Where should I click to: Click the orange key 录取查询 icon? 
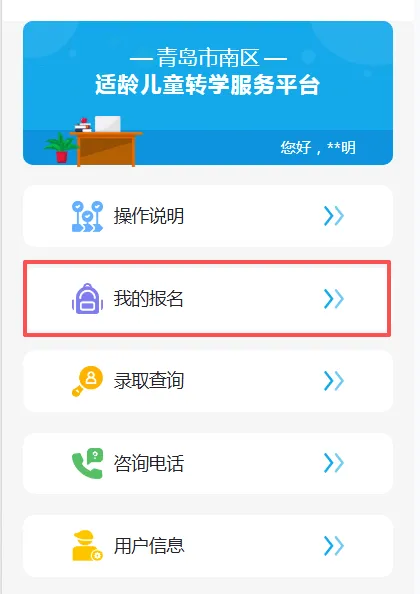(87, 381)
